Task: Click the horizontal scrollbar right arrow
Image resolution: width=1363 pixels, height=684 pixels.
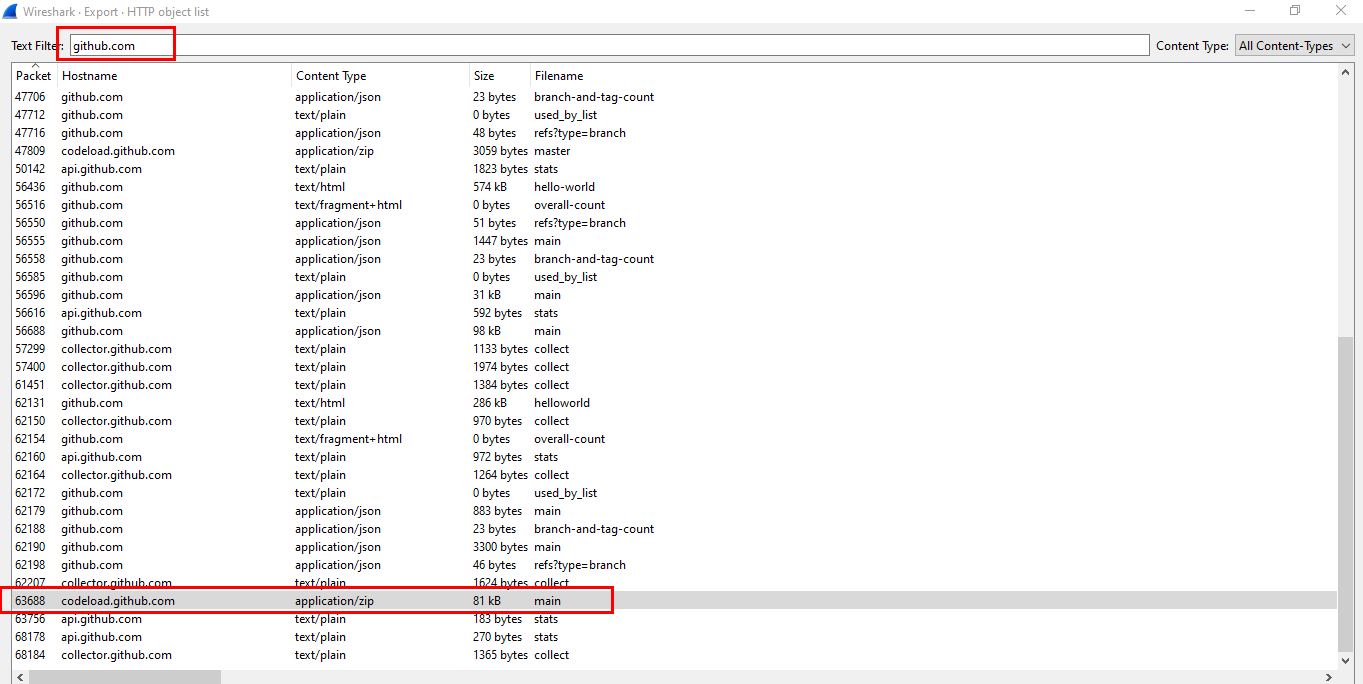Action: [x=1331, y=677]
